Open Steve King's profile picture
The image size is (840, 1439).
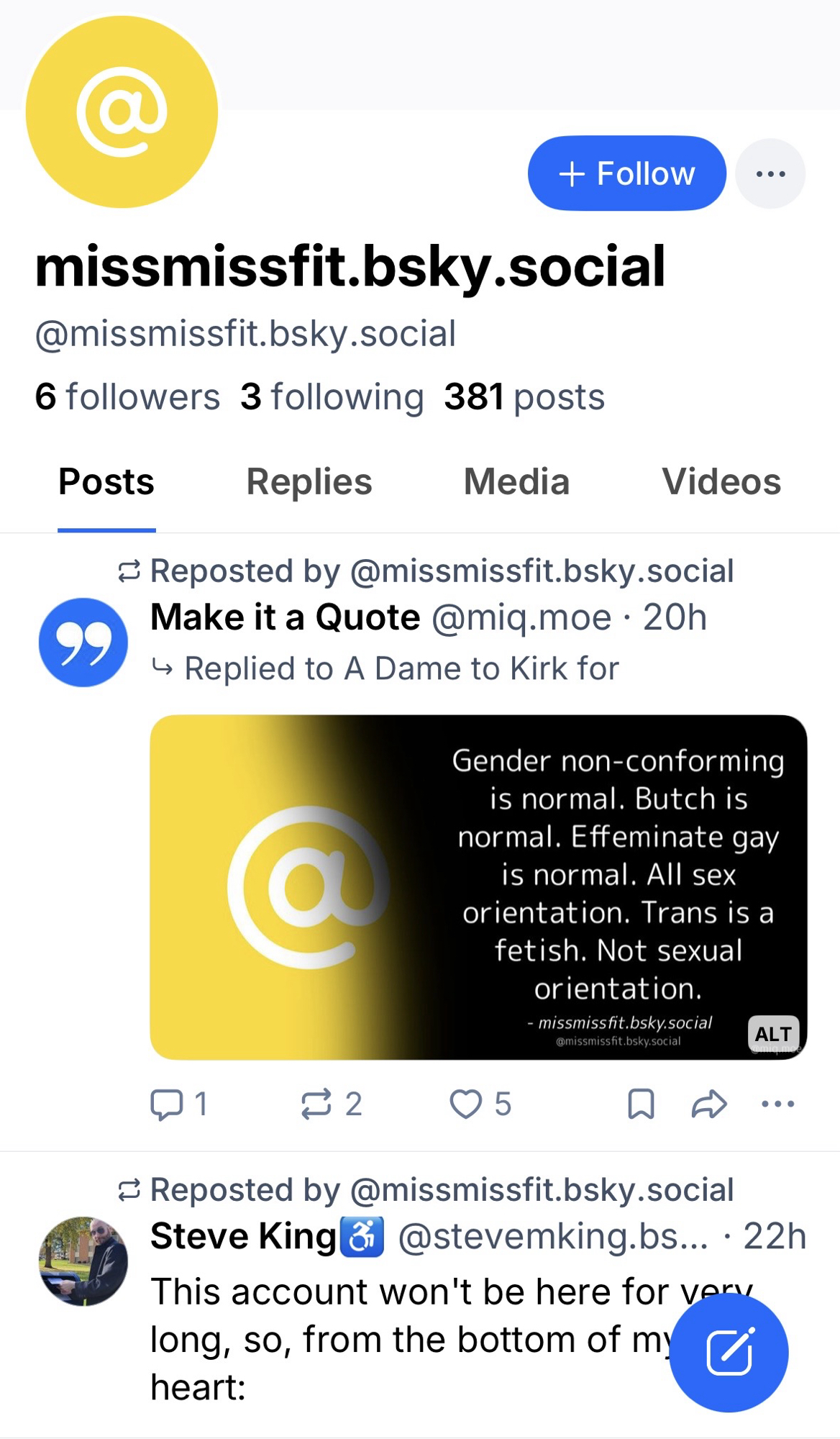(x=83, y=1261)
